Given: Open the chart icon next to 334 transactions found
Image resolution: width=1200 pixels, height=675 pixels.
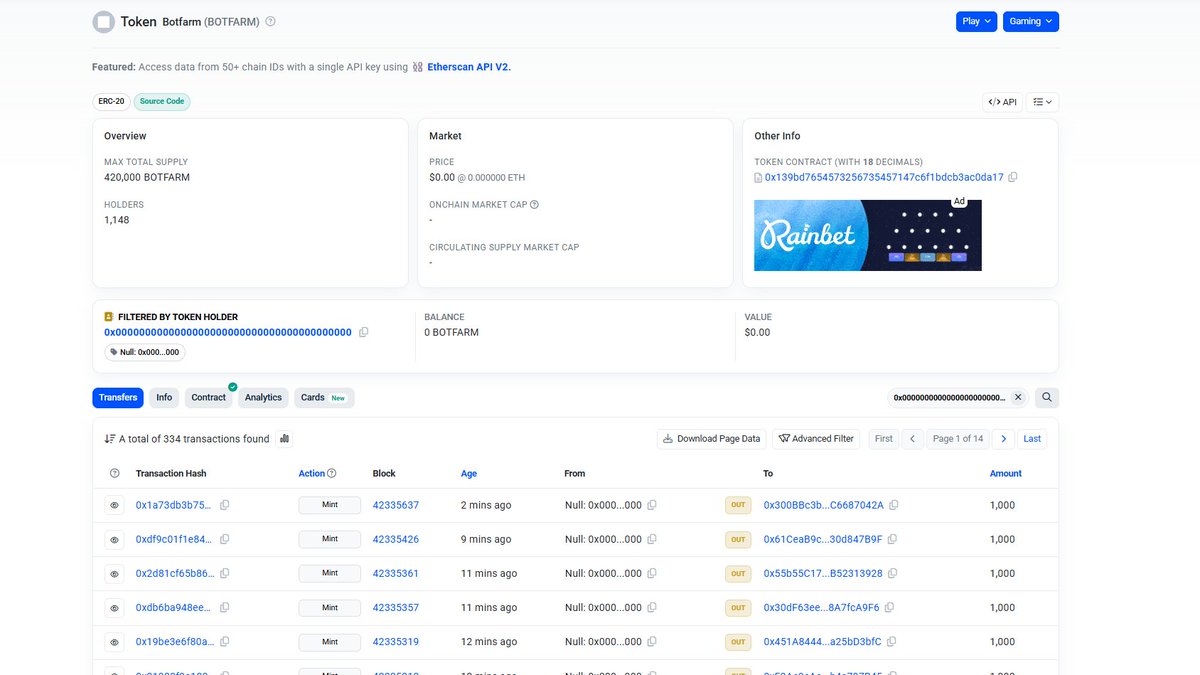Looking at the screenshot, I should tap(284, 438).
